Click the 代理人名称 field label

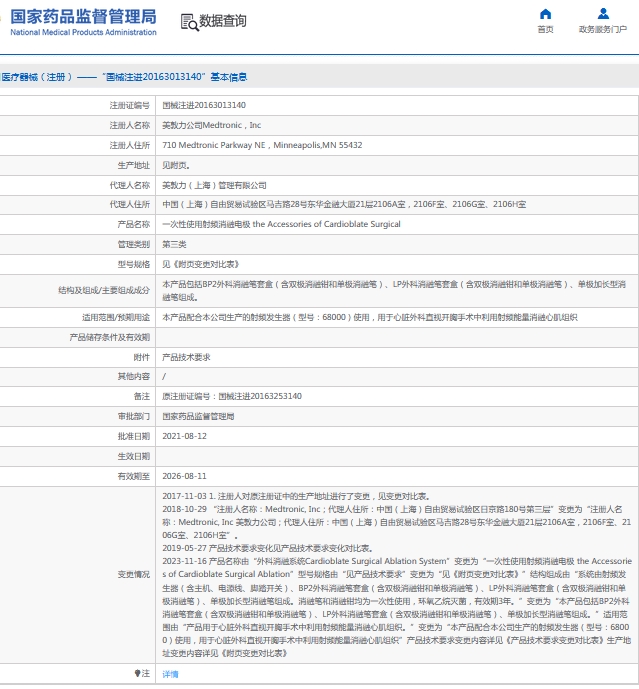pyautogui.click(x=130, y=185)
